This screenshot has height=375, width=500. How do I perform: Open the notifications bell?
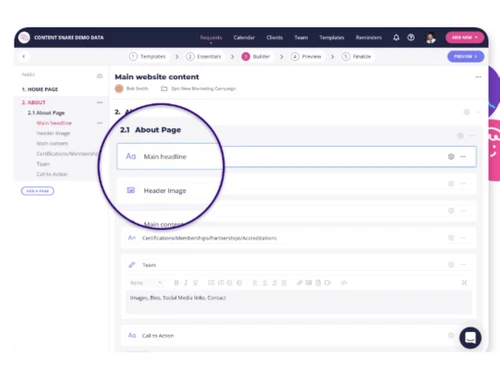396,38
